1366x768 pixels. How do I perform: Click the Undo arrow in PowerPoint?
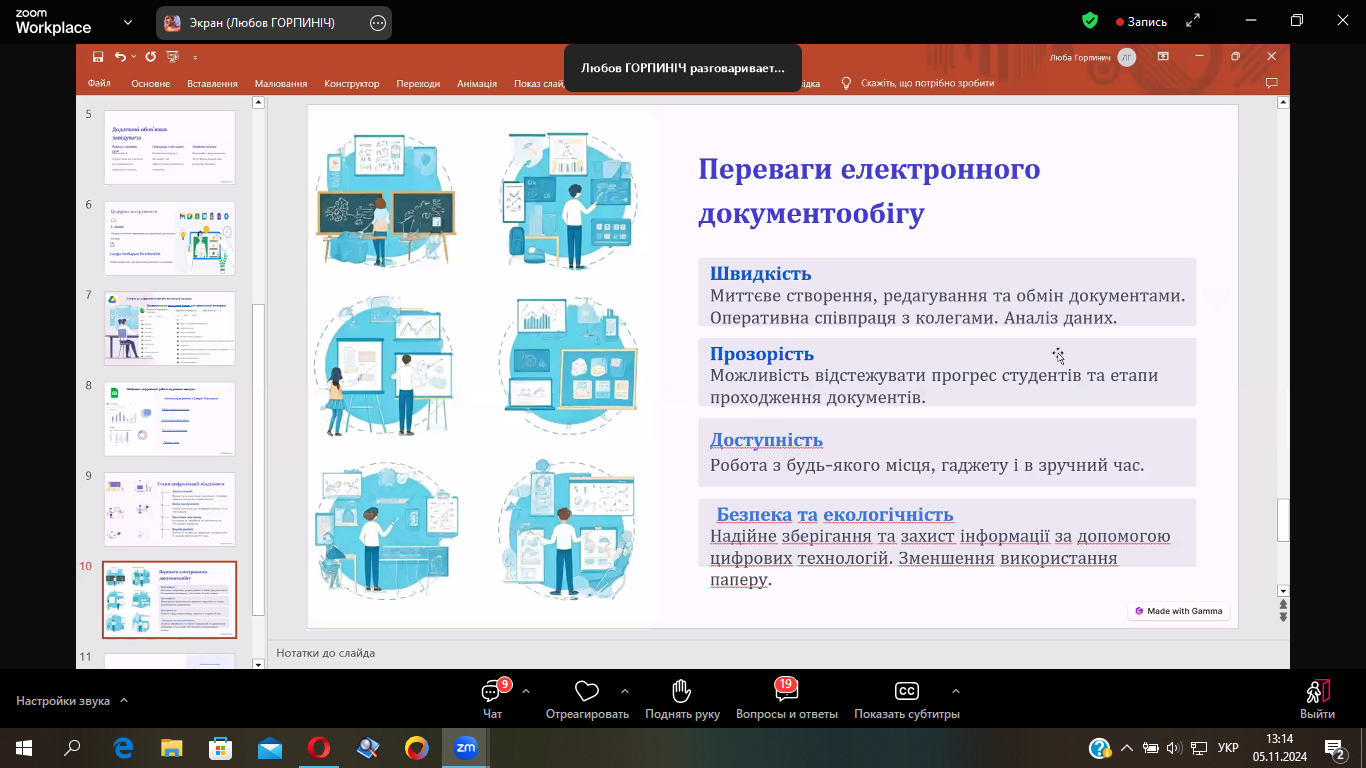pos(120,57)
